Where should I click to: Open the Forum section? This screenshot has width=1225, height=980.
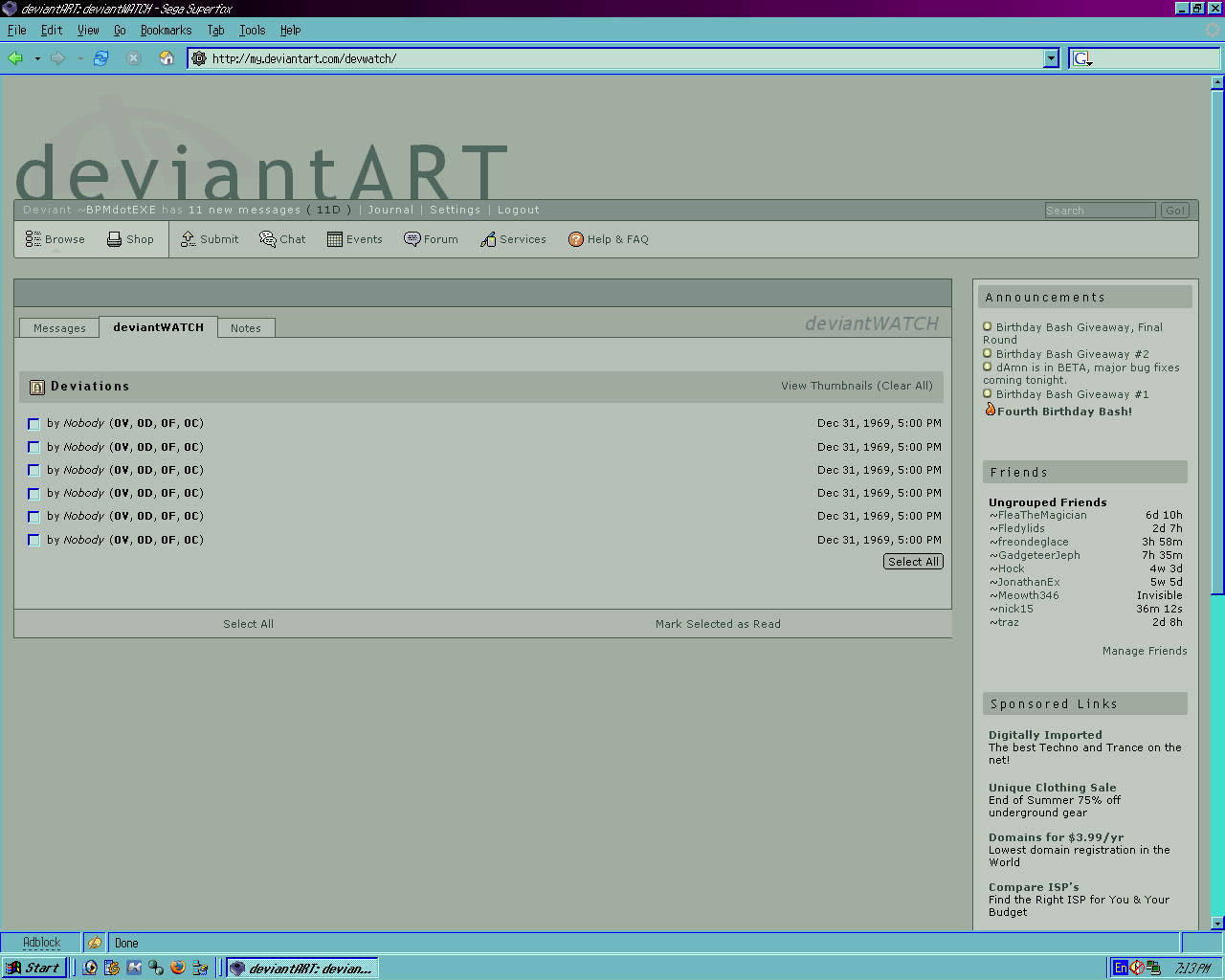(431, 239)
